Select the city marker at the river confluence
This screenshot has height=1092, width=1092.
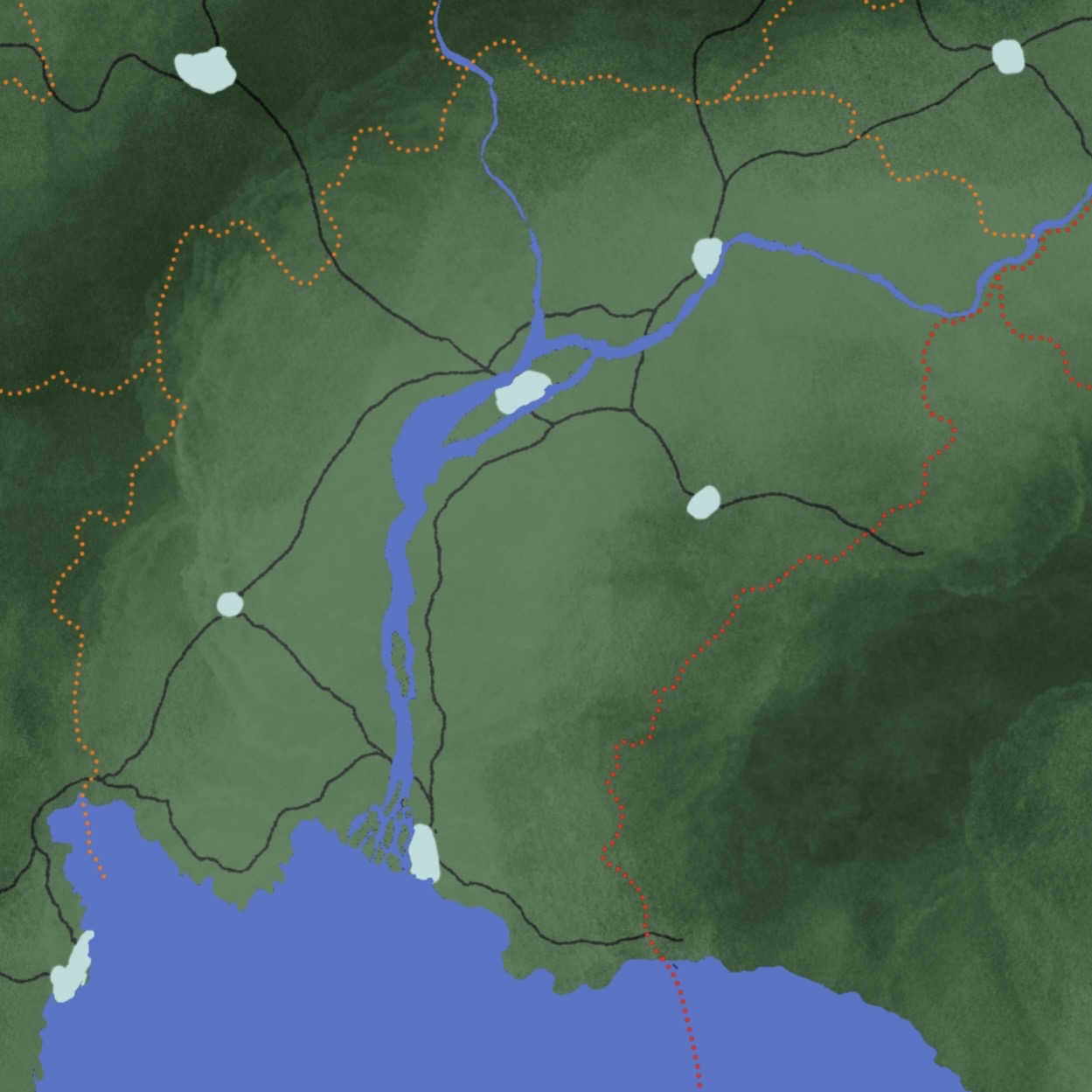tap(523, 391)
